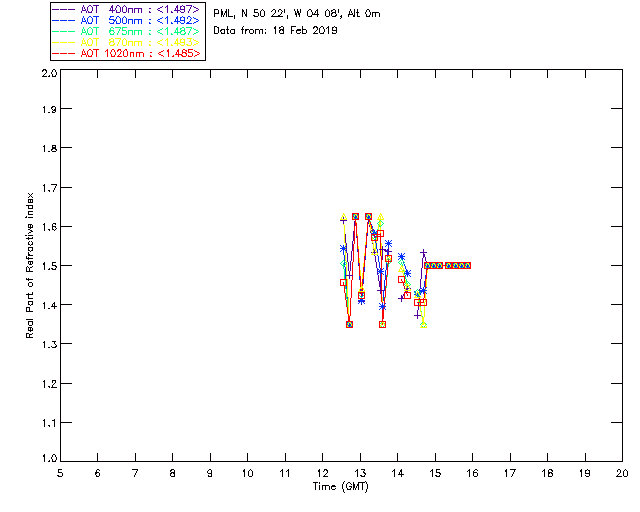The width and height of the screenshot is (640, 512).
Task: Click the x-axis tick label 16
Action: click(x=472, y=473)
